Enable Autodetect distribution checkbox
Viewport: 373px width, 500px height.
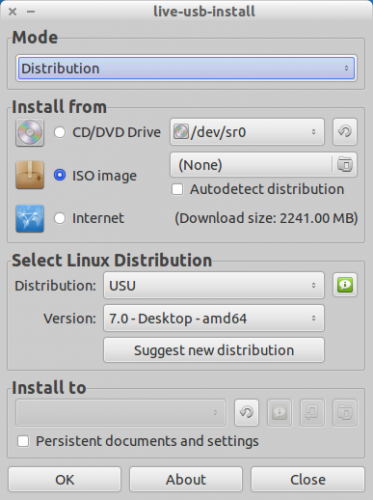click(177, 189)
